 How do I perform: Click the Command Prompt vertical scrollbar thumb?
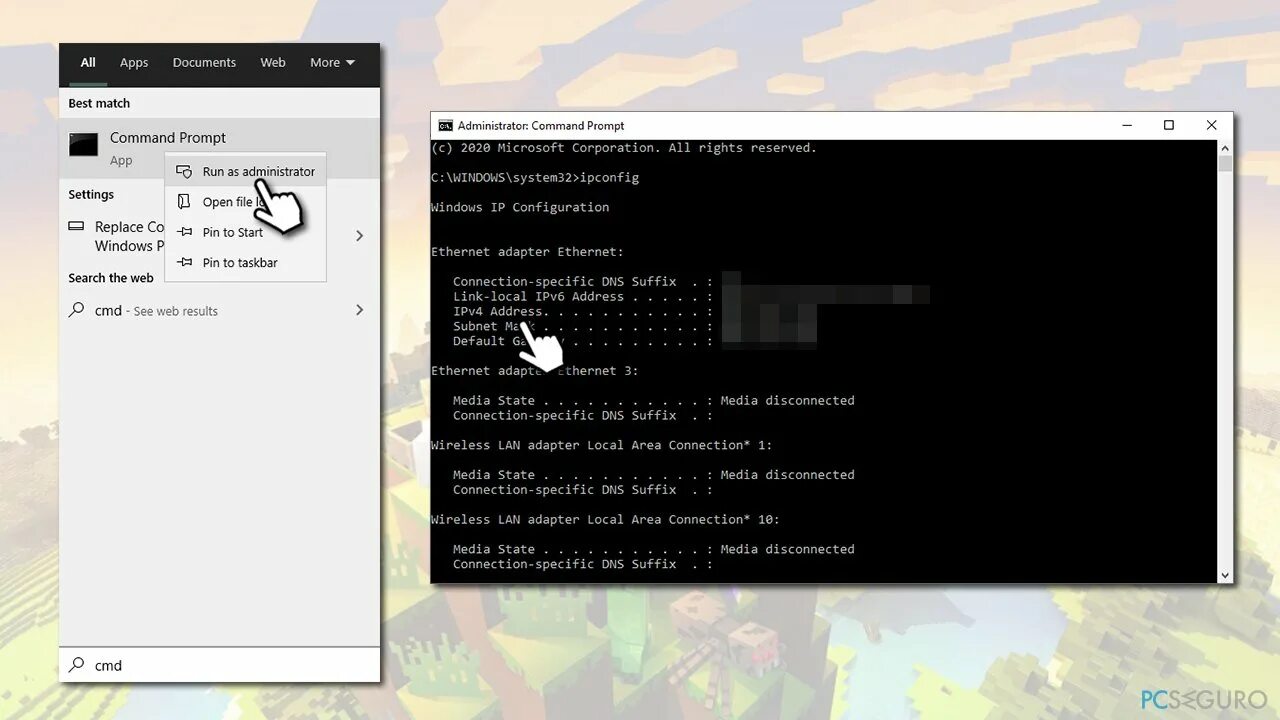pyautogui.click(x=1225, y=164)
